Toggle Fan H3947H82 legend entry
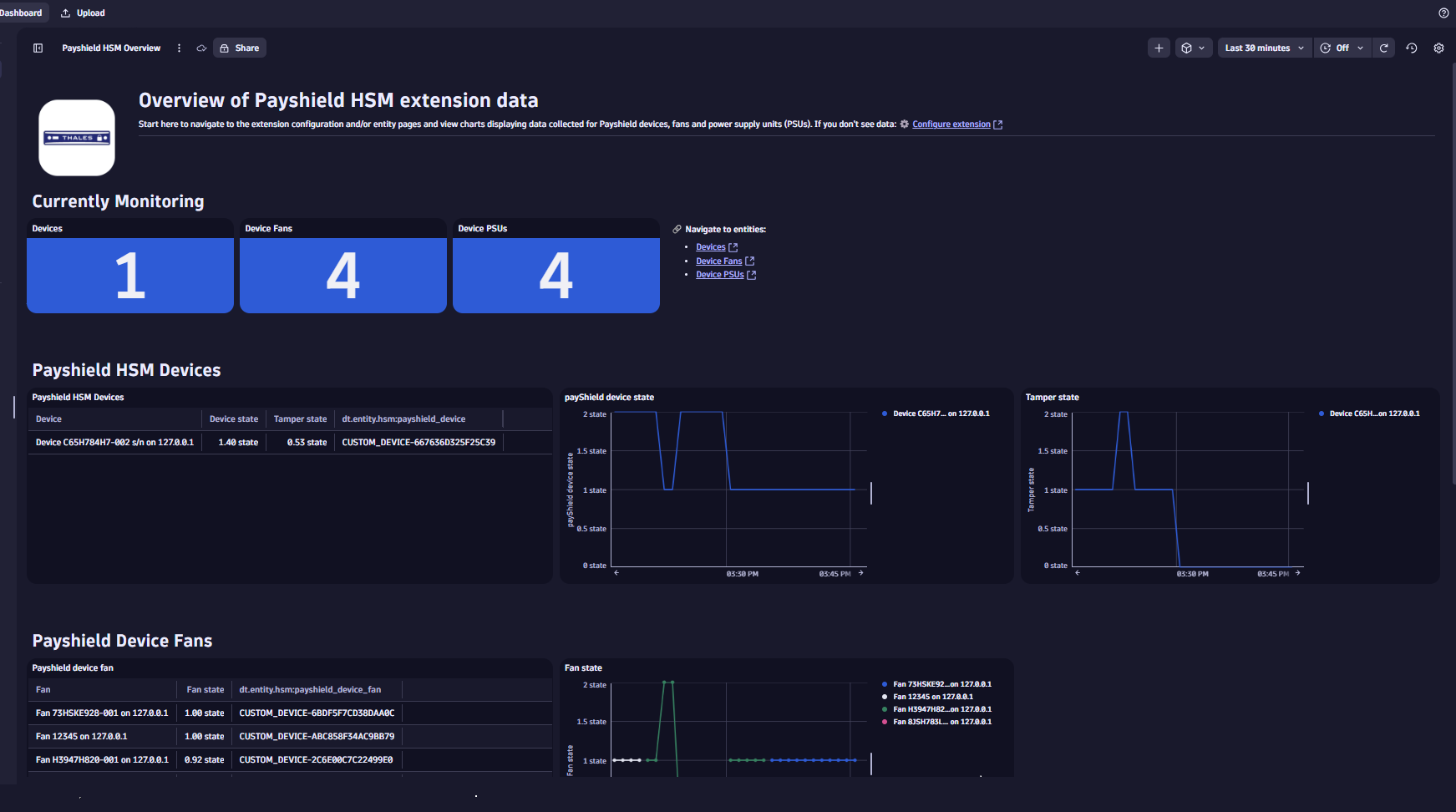The width and height of the screenshot is (1456, 812). pyautogui.click(x=936, y=709)
